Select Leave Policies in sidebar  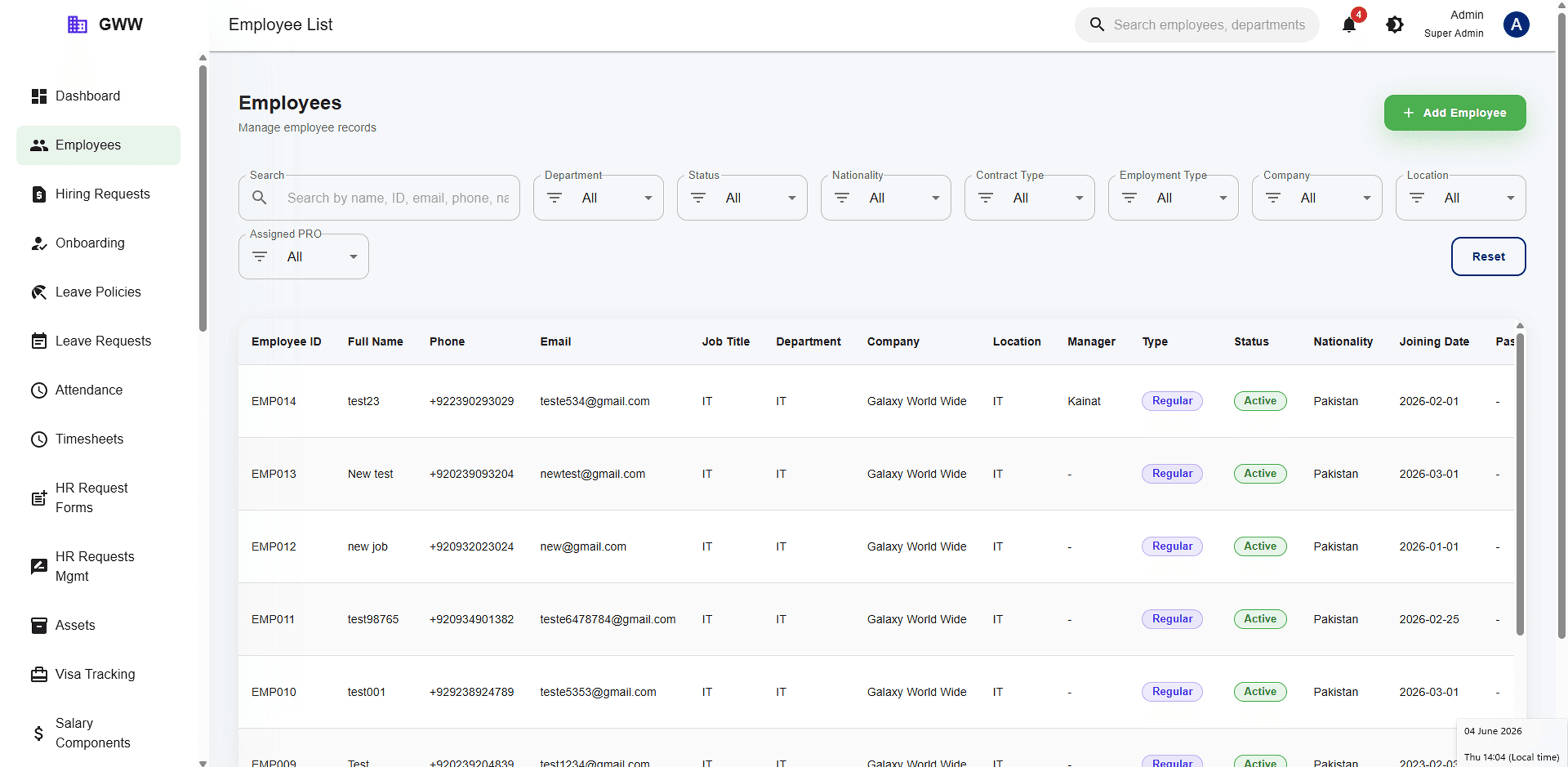pyautogui.click(x=98, y=292)
